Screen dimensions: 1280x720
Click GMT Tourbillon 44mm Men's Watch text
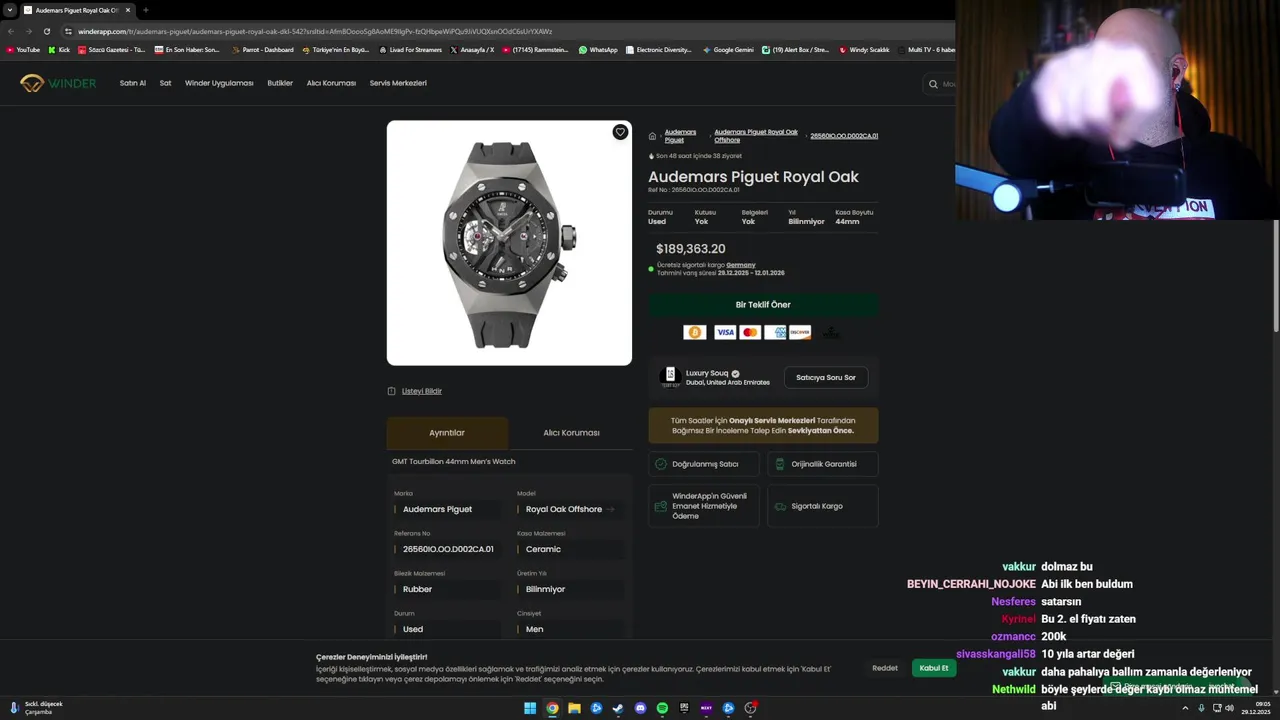454,462
